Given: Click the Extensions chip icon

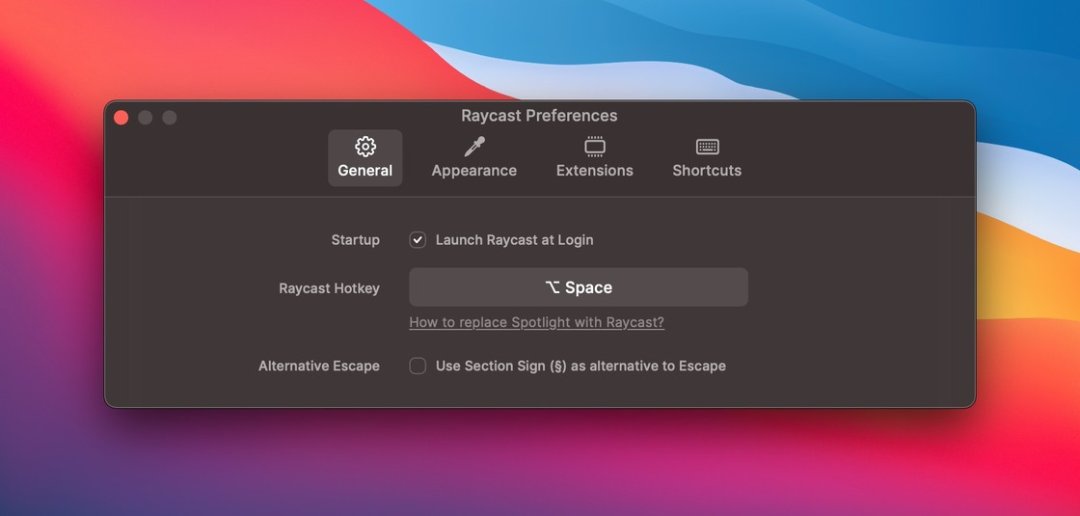Looking at the screenshot, I should click(595, 147).
